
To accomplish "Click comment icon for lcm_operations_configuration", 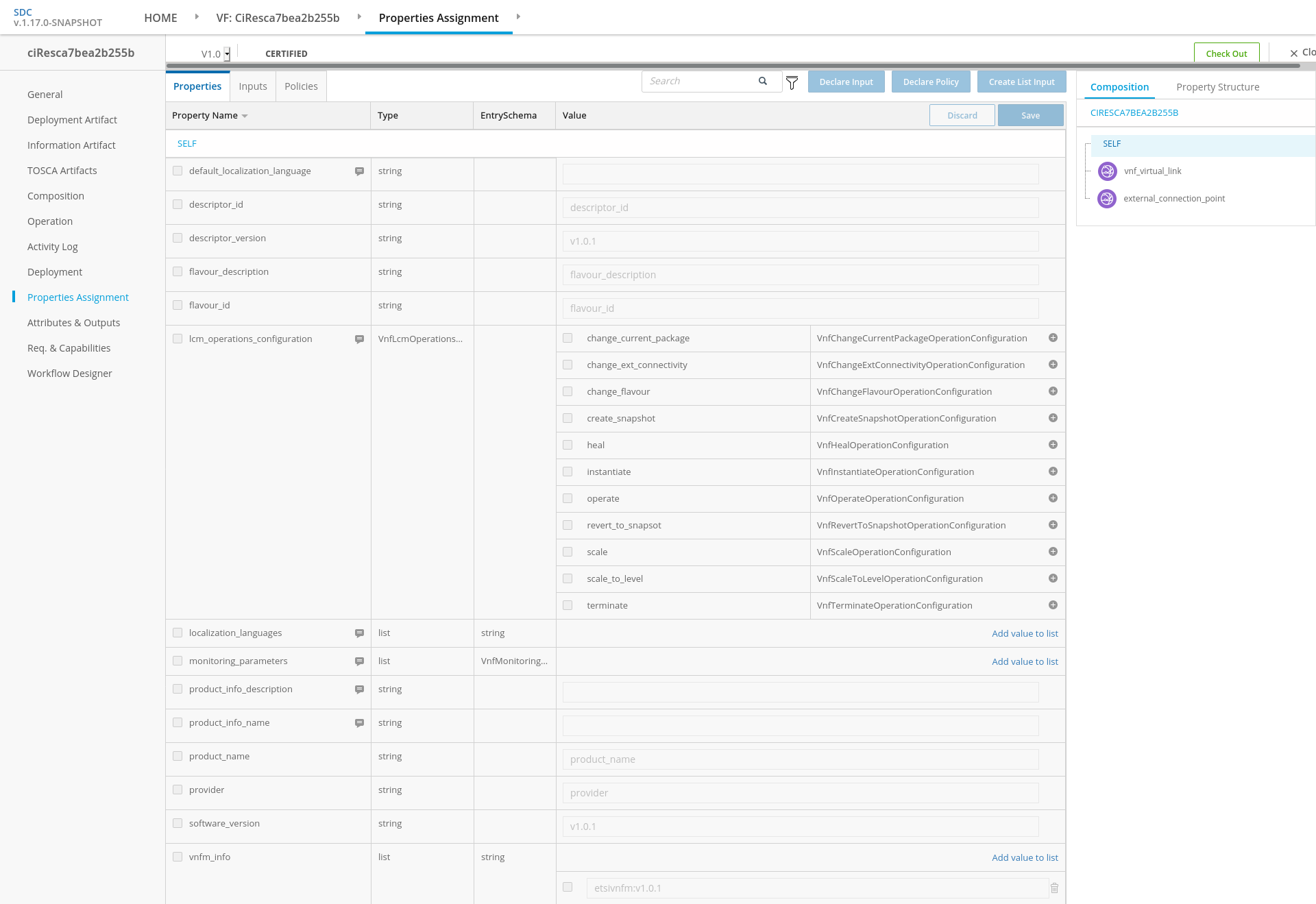I will (x=359, y=339).
